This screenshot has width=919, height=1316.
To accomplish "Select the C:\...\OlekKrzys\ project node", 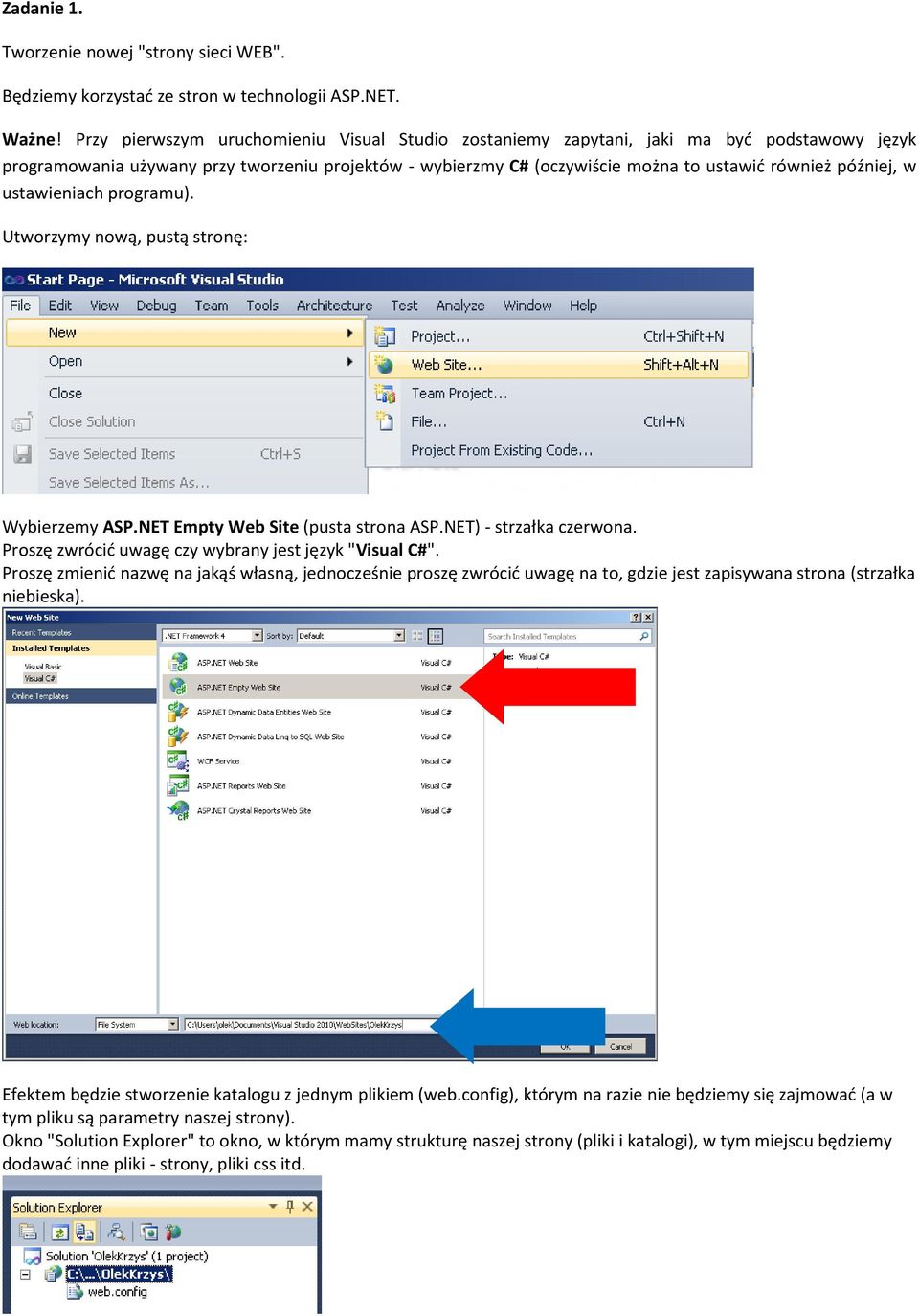I will pyautogui.click(x=119, y=1274).
